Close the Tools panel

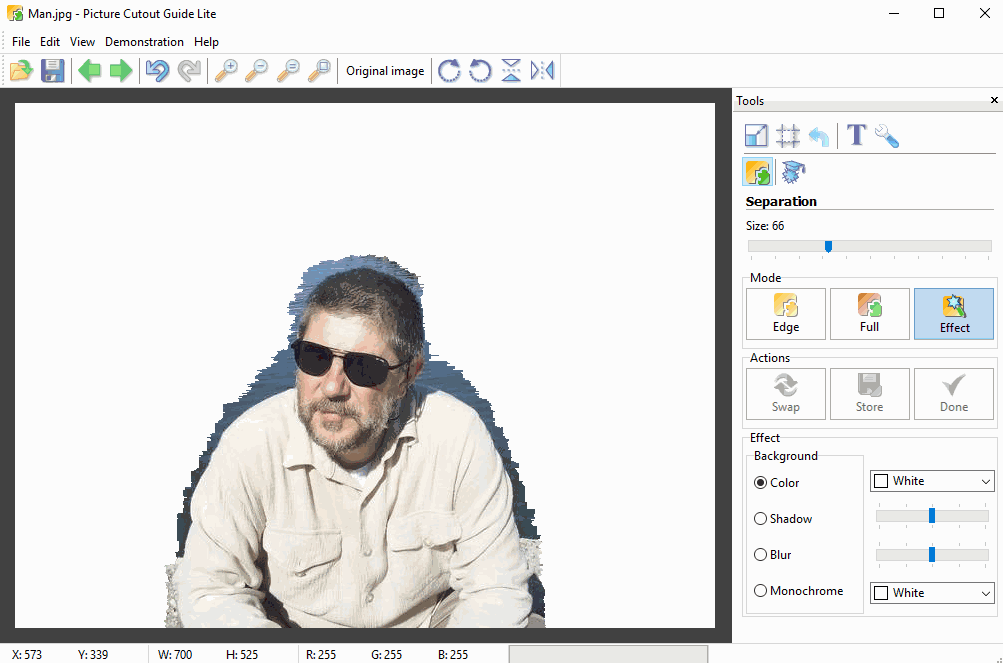coord(994,100)
